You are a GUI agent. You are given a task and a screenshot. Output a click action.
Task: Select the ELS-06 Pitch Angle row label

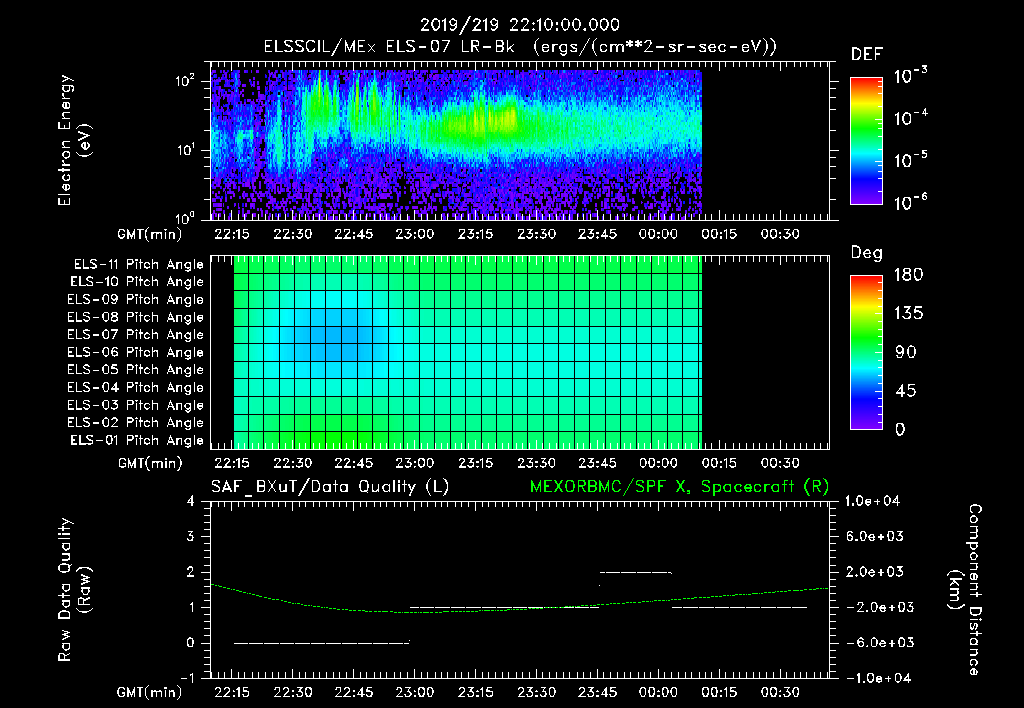tap(135, 352)
